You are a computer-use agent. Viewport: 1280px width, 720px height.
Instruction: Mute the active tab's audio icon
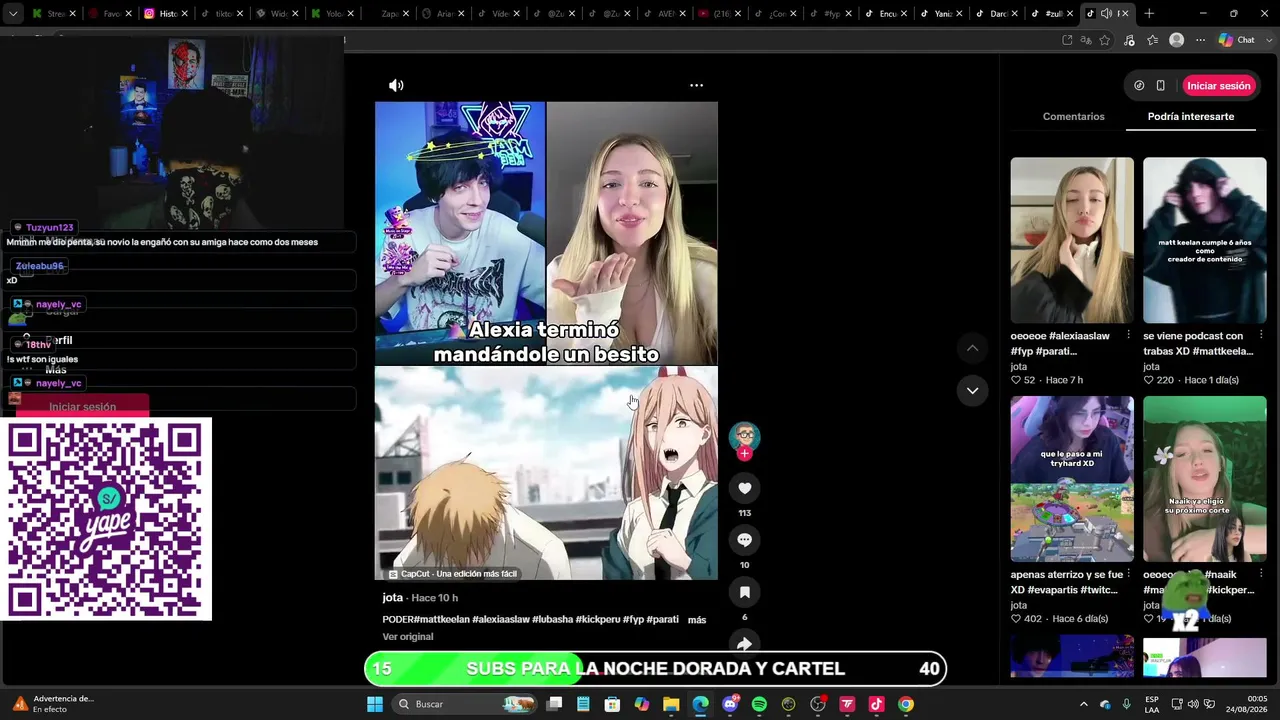pyautogui.click(x=1106, y=14)
